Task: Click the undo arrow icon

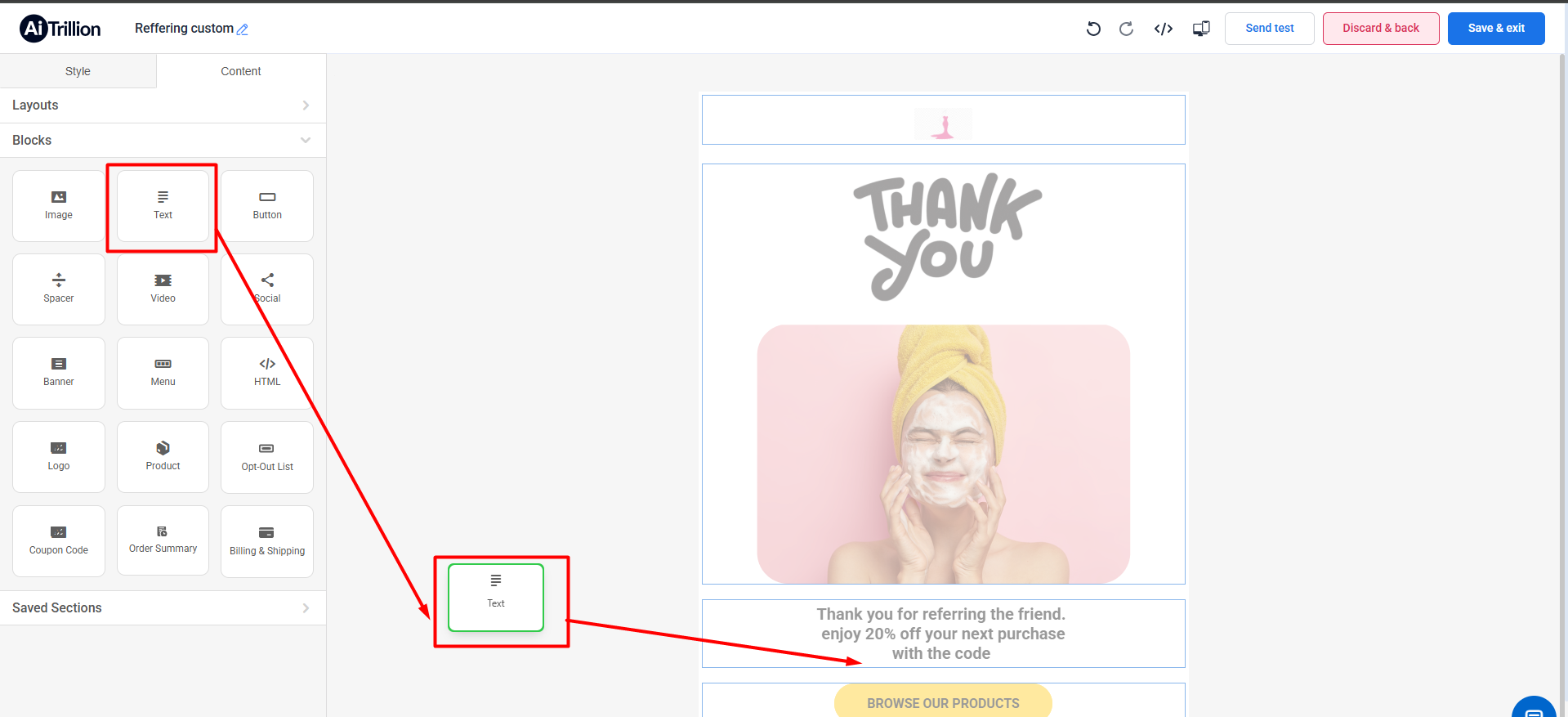Action: click(1093, 29)
